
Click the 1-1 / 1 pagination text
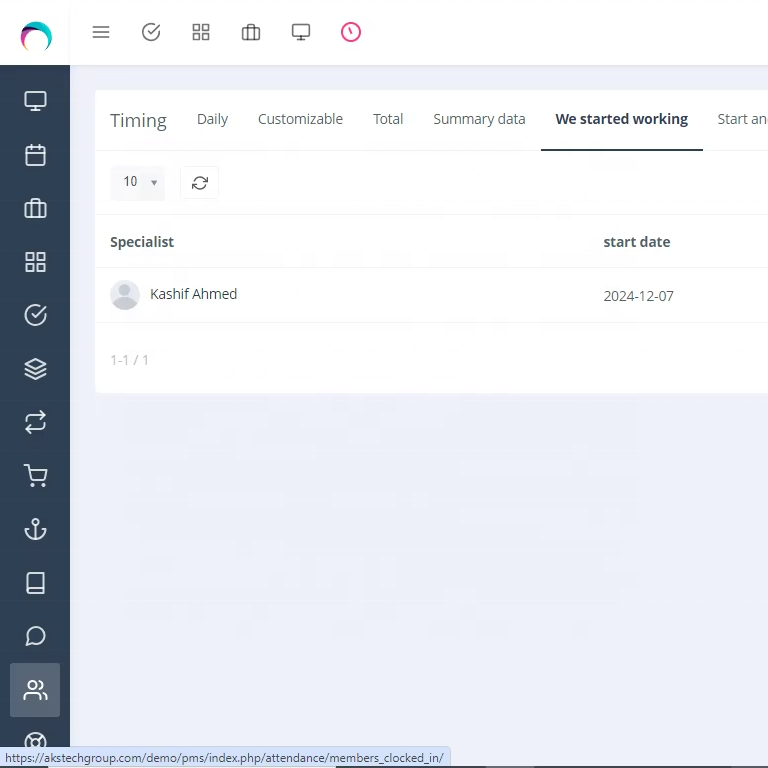point(129,360)
